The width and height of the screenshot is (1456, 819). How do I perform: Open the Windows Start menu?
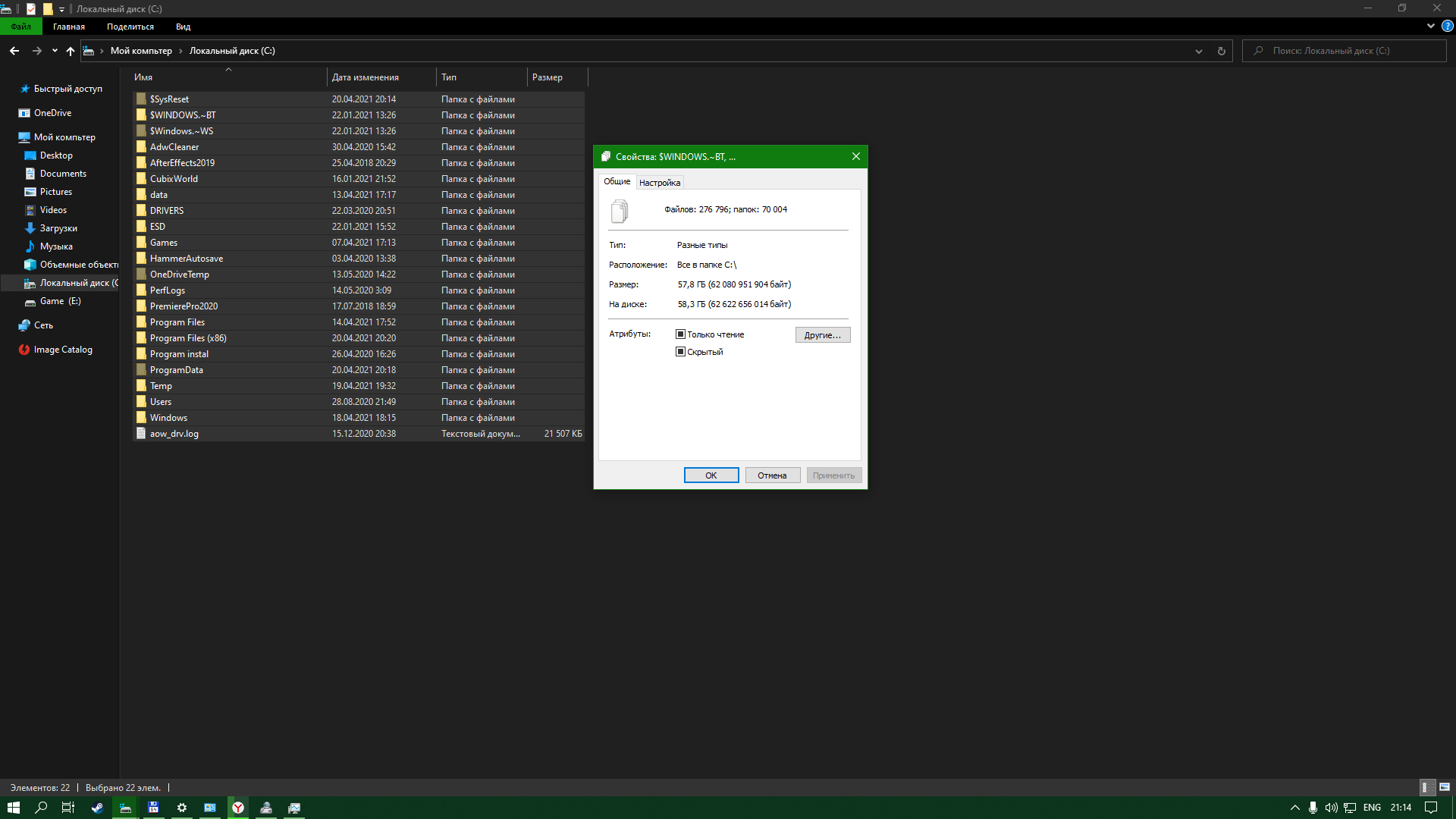point(13,808)
